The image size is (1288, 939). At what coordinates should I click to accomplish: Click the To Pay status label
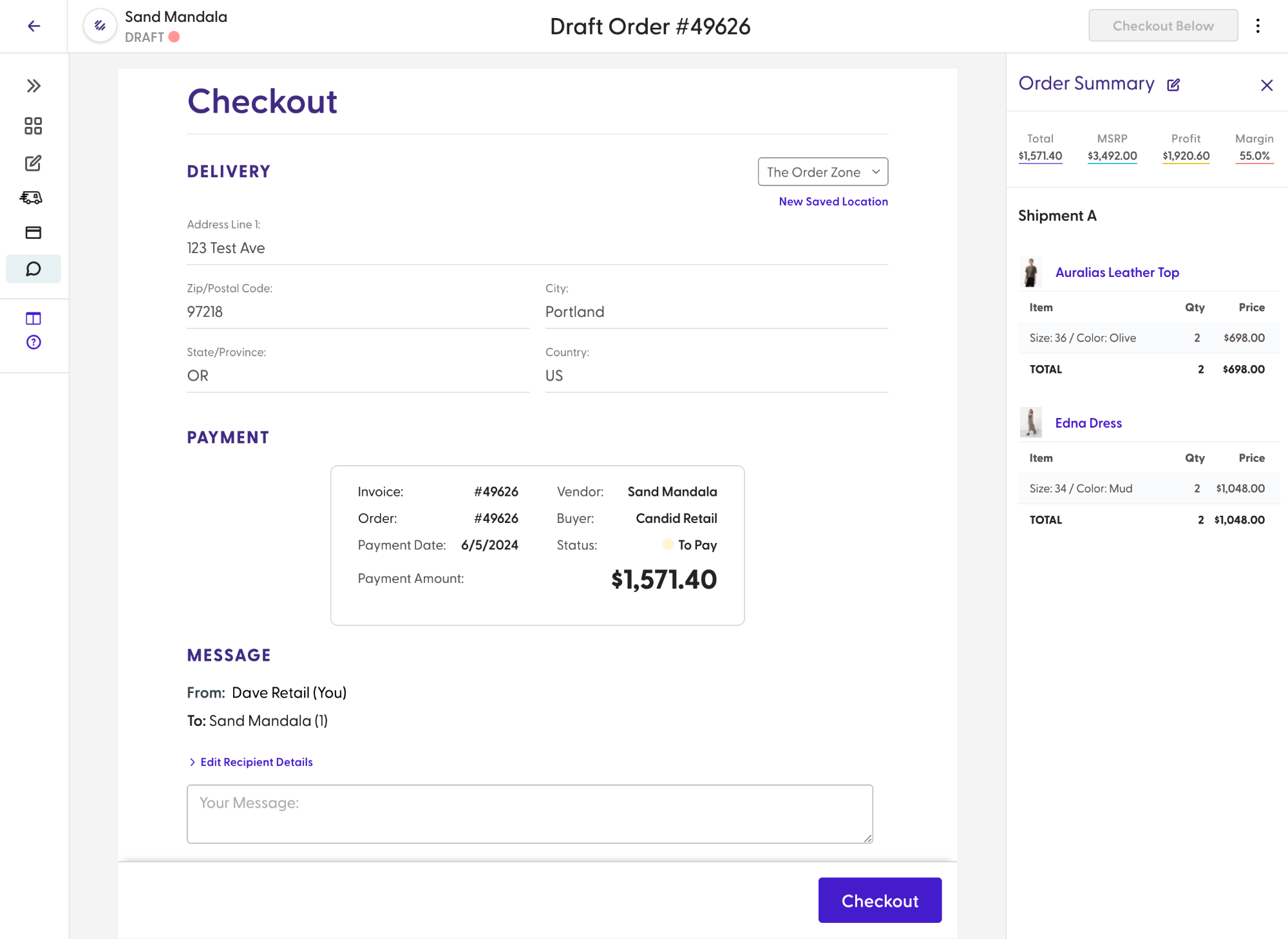tap(697, 545)
